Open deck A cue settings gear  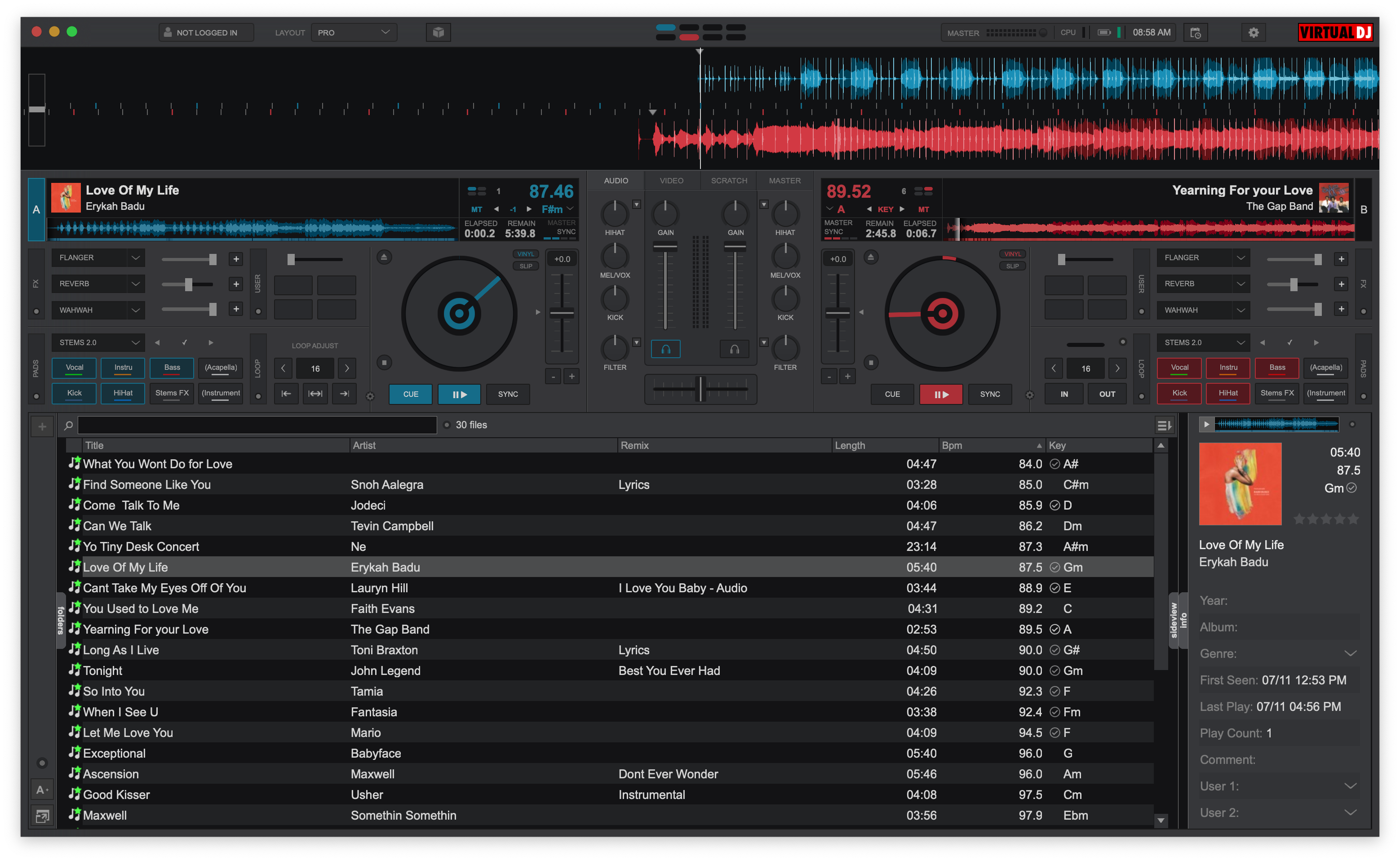click(x=370, y=396)
